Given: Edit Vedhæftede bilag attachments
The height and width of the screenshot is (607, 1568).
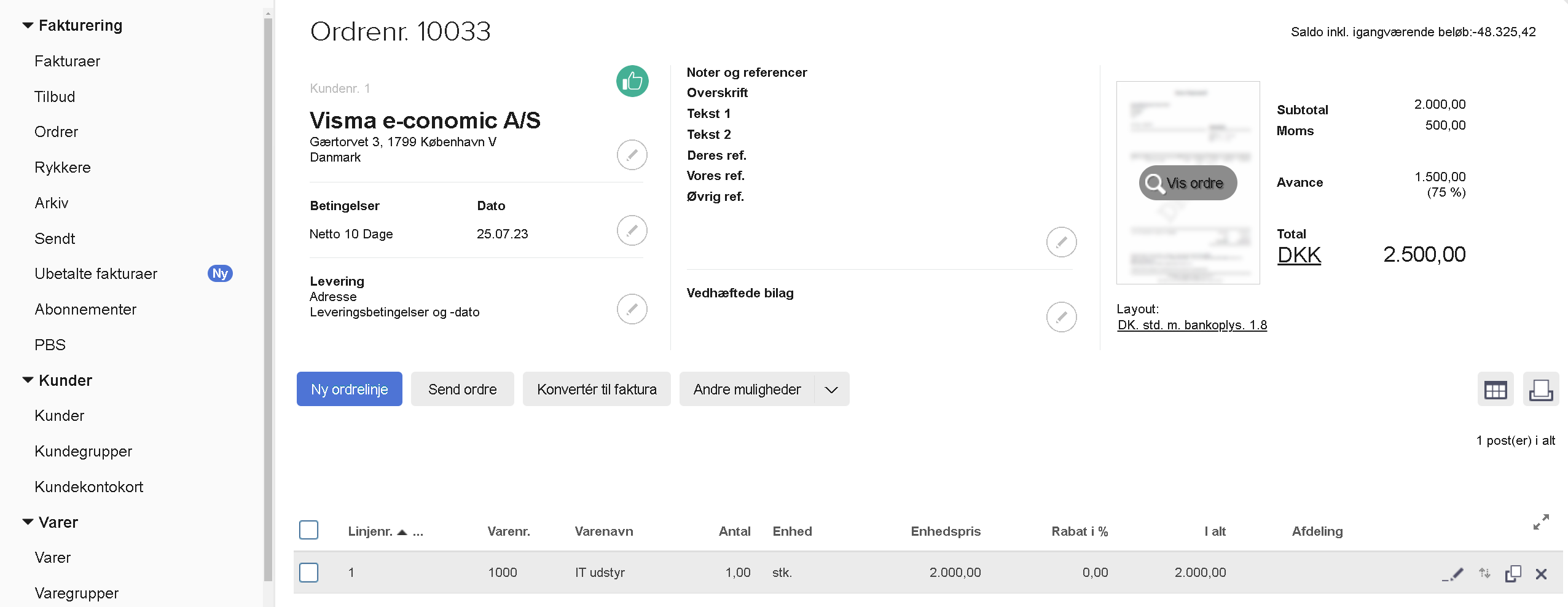Looking at the screenshot, I should click(x=1061, y=317).
